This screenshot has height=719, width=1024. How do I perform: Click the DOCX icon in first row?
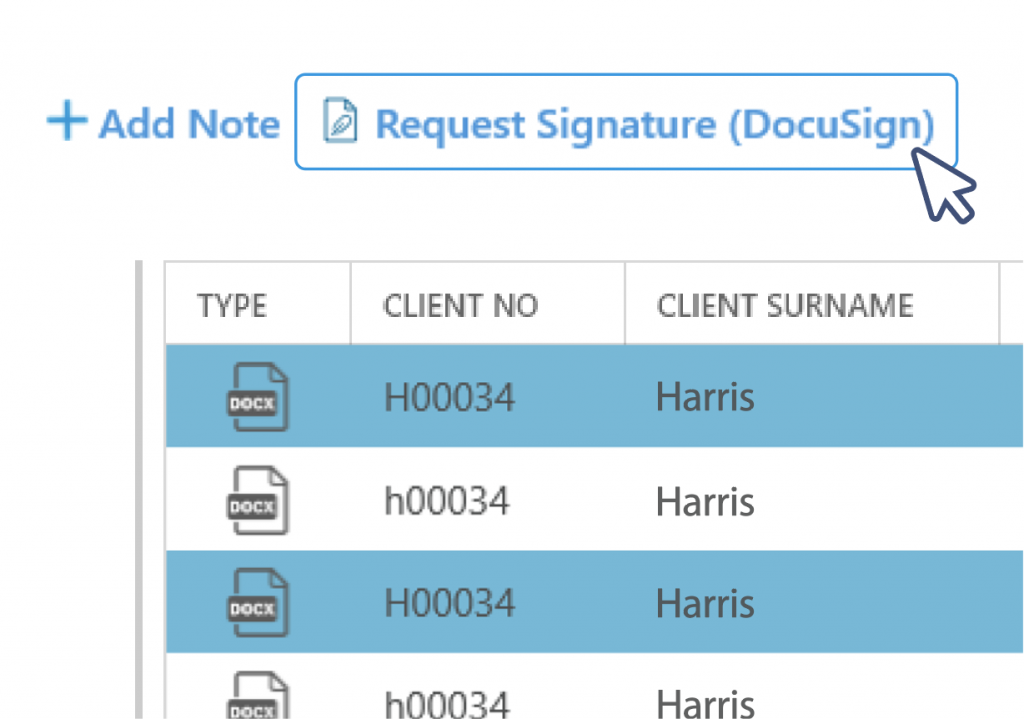click(x=257, y=397)
